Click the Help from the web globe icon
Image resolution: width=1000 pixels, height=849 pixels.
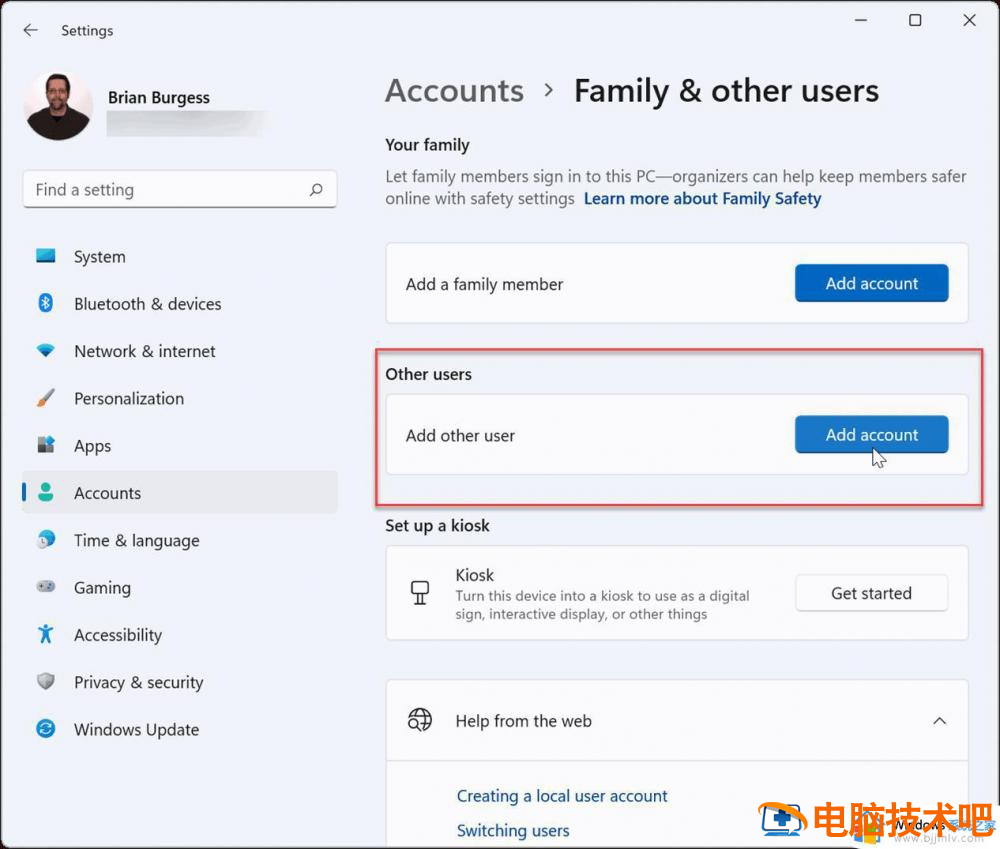click(x=420, y=720)
